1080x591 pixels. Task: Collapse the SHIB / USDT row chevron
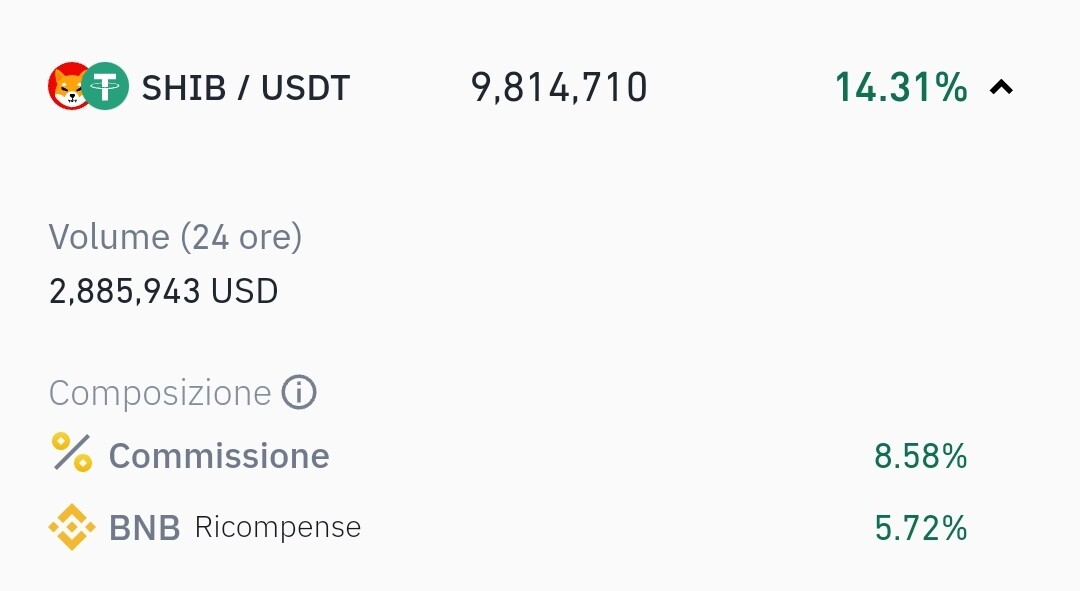tap(1001, 87)
